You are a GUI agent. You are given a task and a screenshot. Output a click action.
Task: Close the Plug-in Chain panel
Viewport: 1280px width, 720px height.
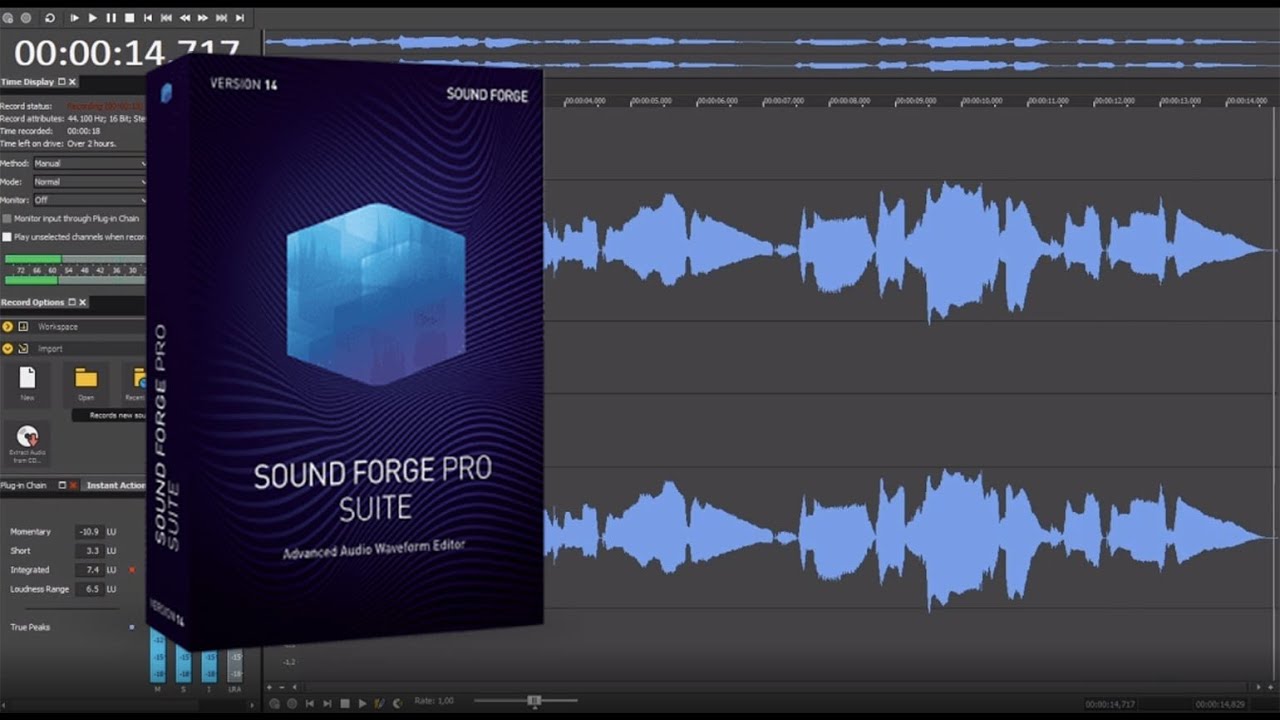point(73,485)
